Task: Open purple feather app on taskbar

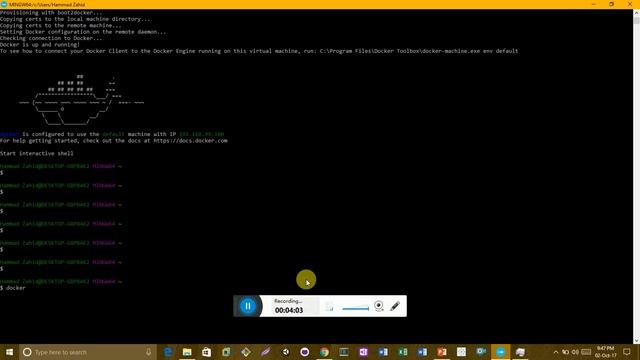Action: (x=265, y=352)
